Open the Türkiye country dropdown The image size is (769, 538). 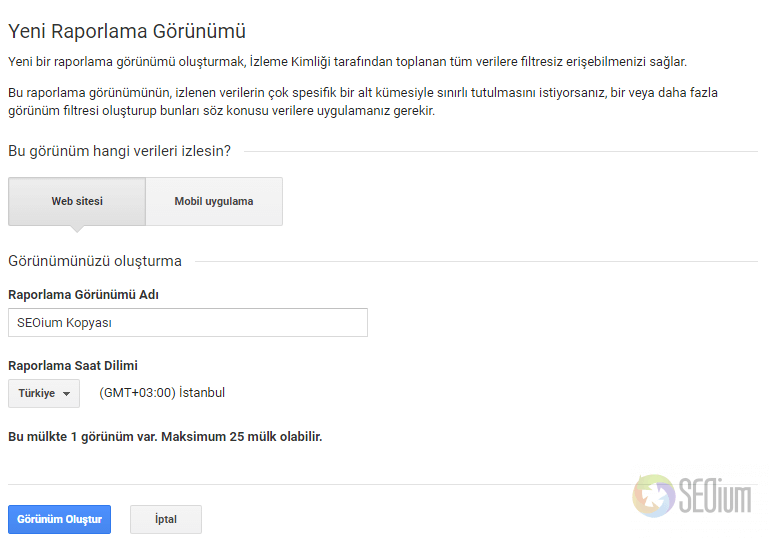click(44, 393)
